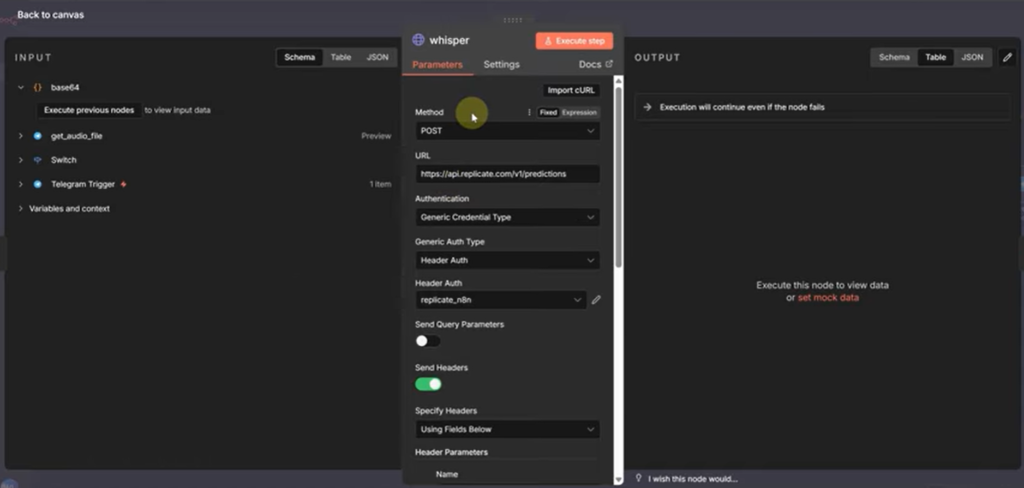Switch to the Settings tab

coord(501,65)
